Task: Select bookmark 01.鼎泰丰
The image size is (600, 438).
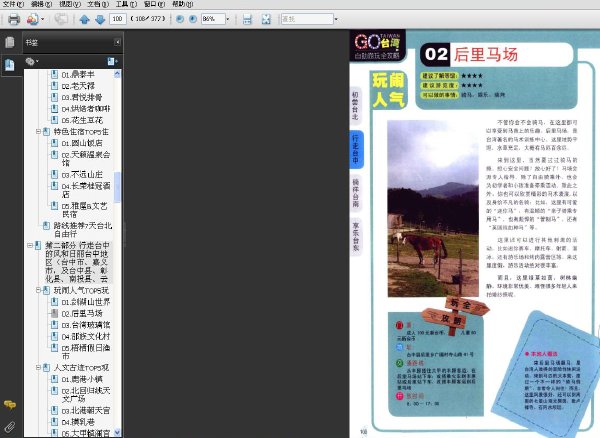Action: (x=78, y=75)
